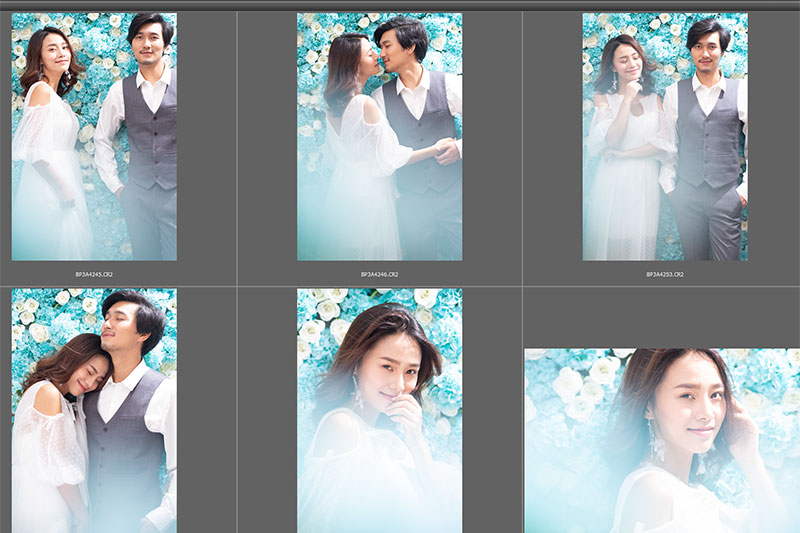Select portrait thumbnail of woman covering her mouth
Image resolution: width=800 pixels, height=533 pixels.
380,411
